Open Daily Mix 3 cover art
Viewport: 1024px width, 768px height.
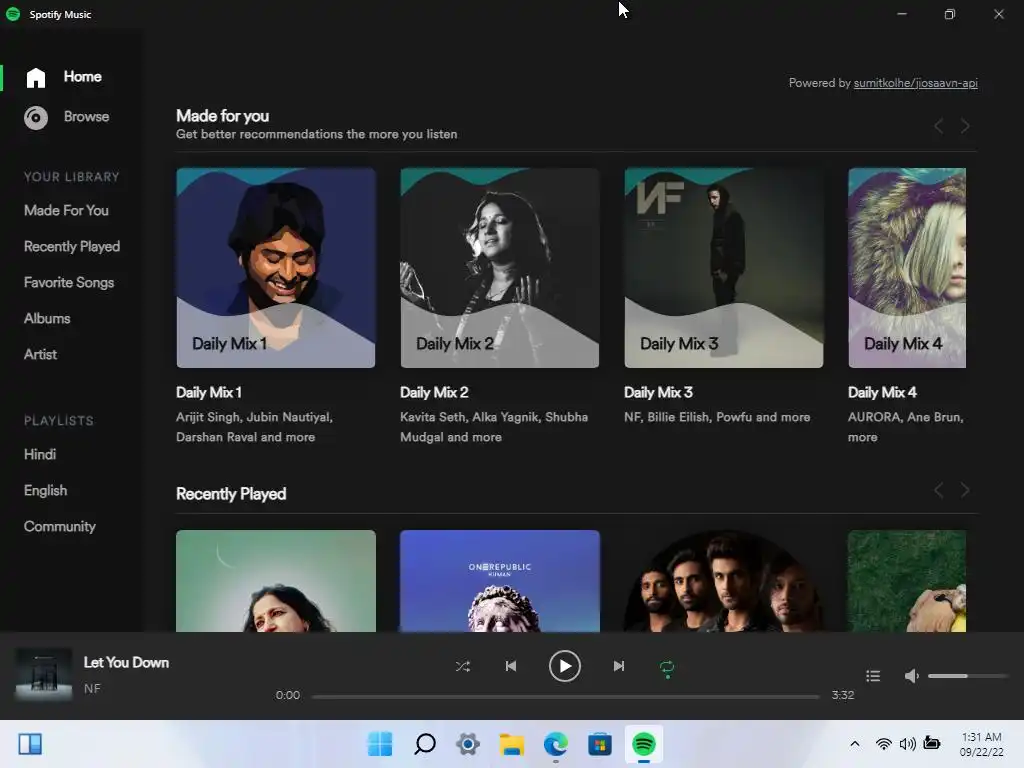tap(724, 268)
